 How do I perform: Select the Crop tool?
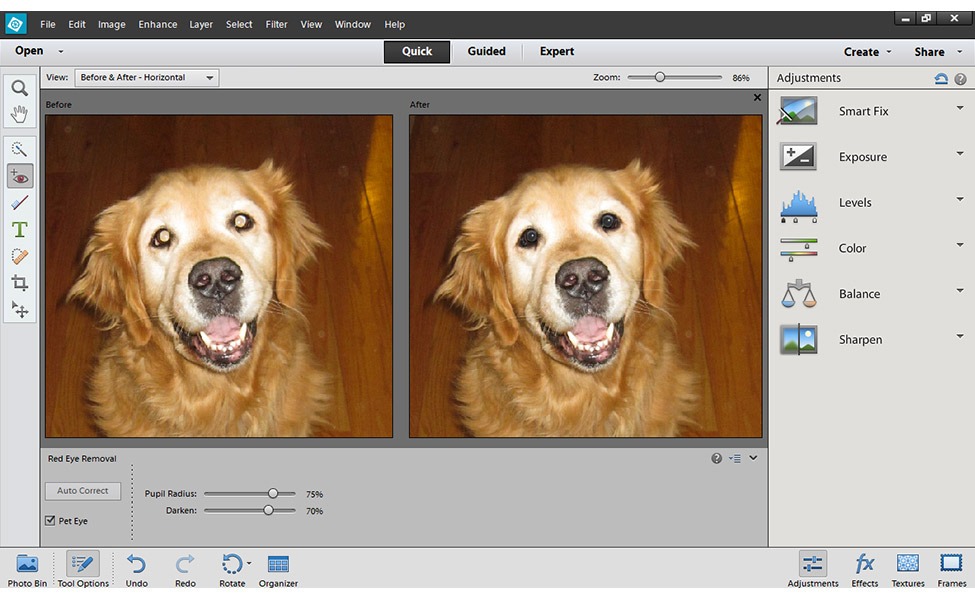coord(19,283)
